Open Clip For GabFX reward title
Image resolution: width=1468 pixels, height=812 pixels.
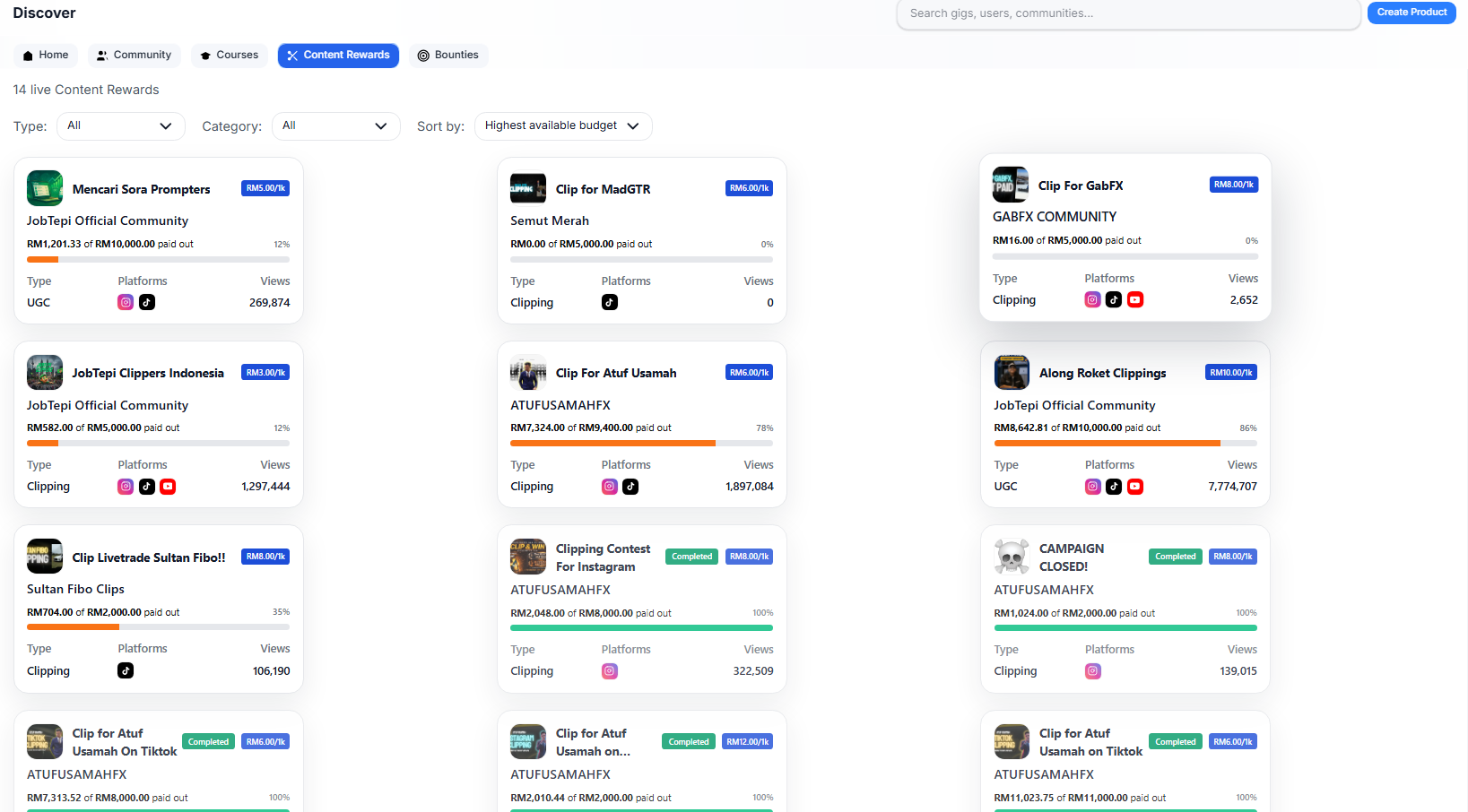pyautogui.click(x=1081, y=186)
